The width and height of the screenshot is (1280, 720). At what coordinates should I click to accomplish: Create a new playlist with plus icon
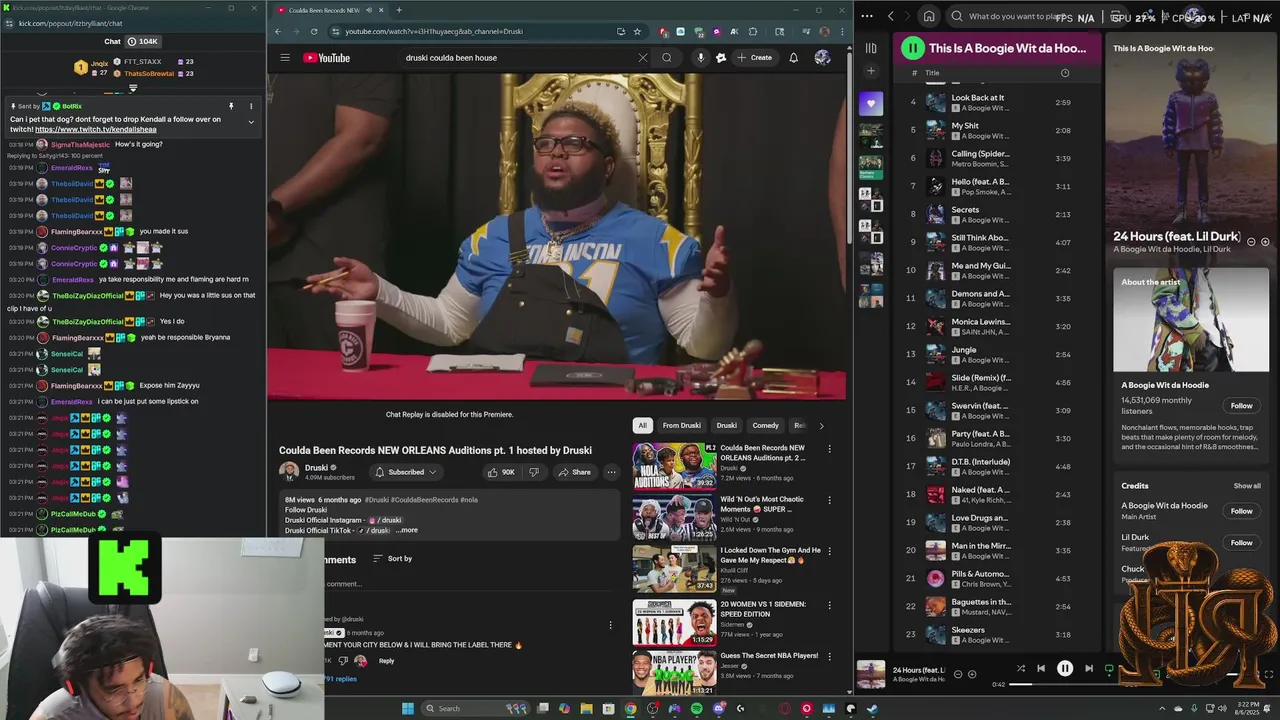pos(871,71)
